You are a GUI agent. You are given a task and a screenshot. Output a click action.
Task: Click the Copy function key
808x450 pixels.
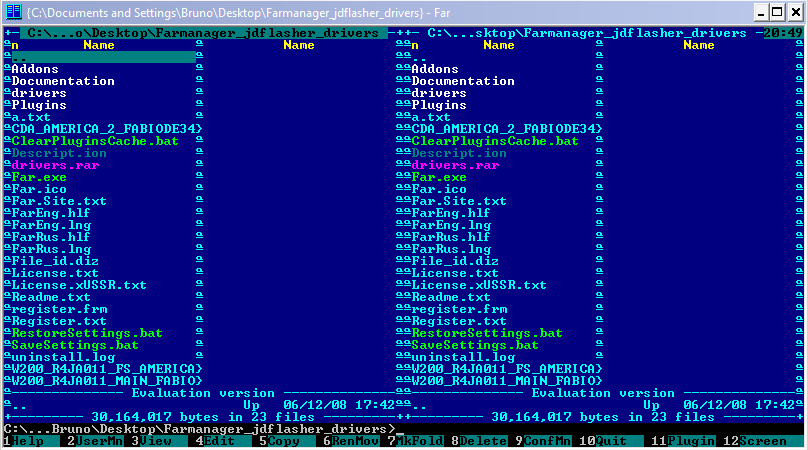point(285,440)
